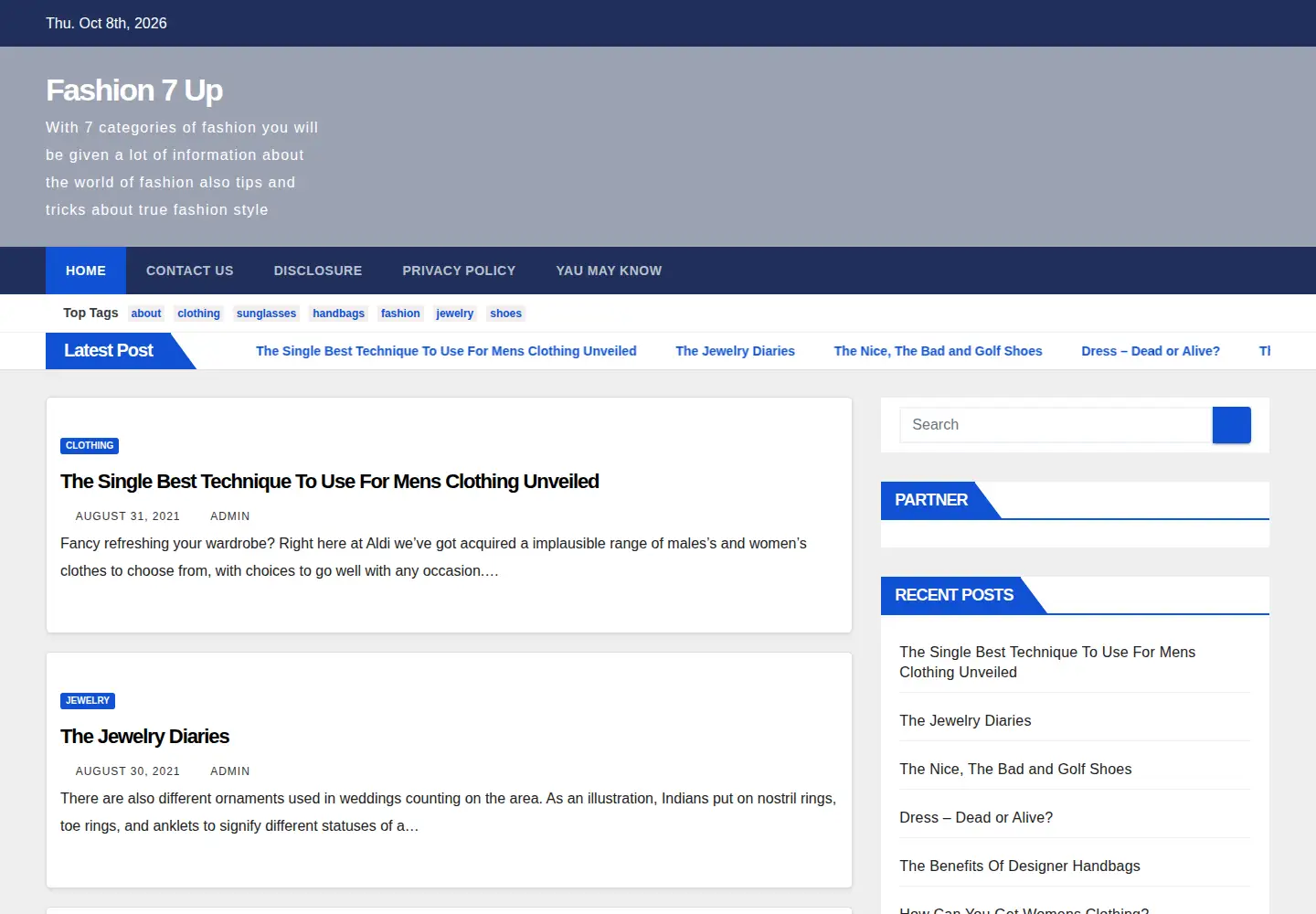Open 'Mens Clothing Unveiled' in Recent Posts
The height and width of the screenshot is (914, 1316).
(1047, 662)
